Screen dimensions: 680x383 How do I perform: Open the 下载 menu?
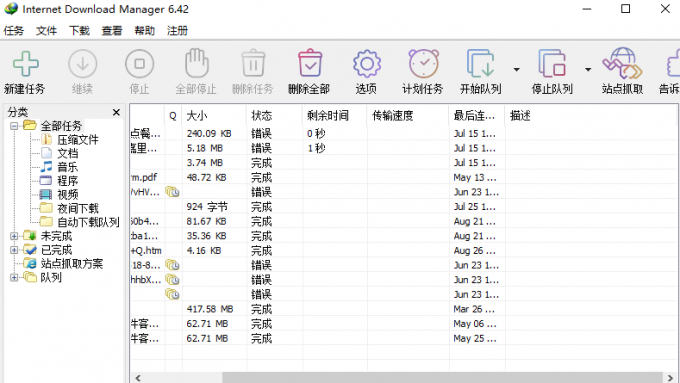79,31
